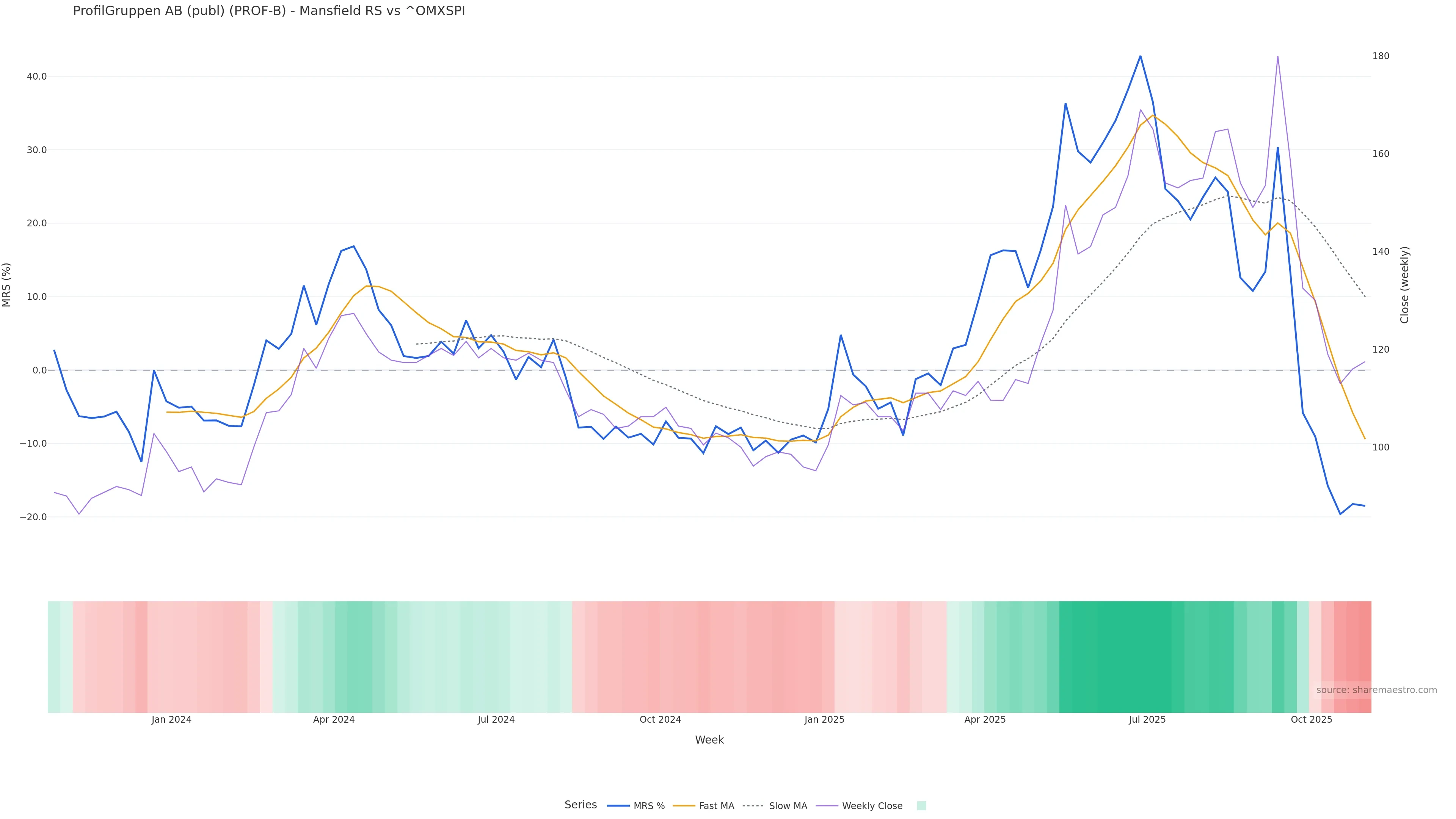The image size is (1456, 819).
Task: Click the blue MRS % line sample in legend
Action: click(x=618, y=806)
